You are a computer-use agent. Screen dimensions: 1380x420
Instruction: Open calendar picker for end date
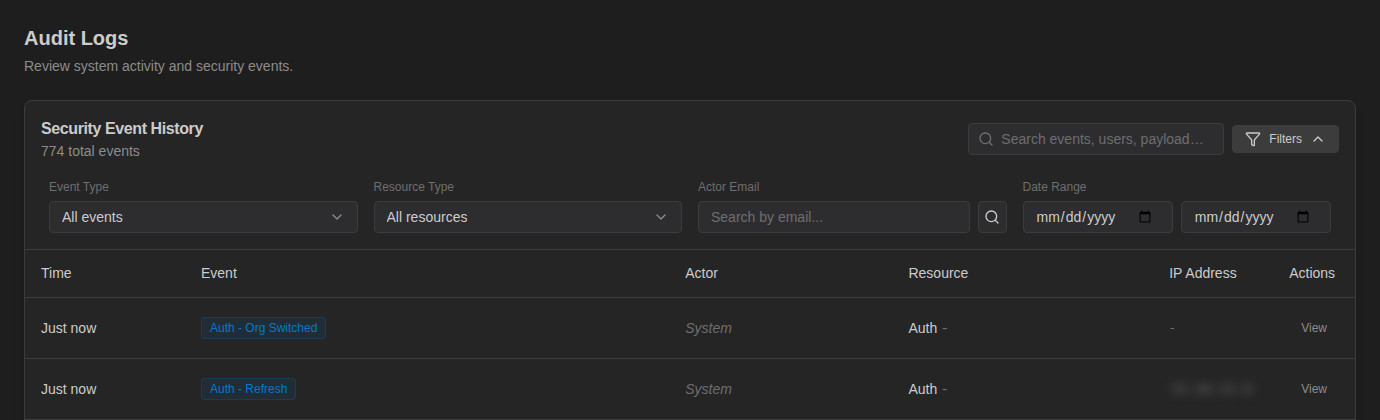(x=1303, y=217)
